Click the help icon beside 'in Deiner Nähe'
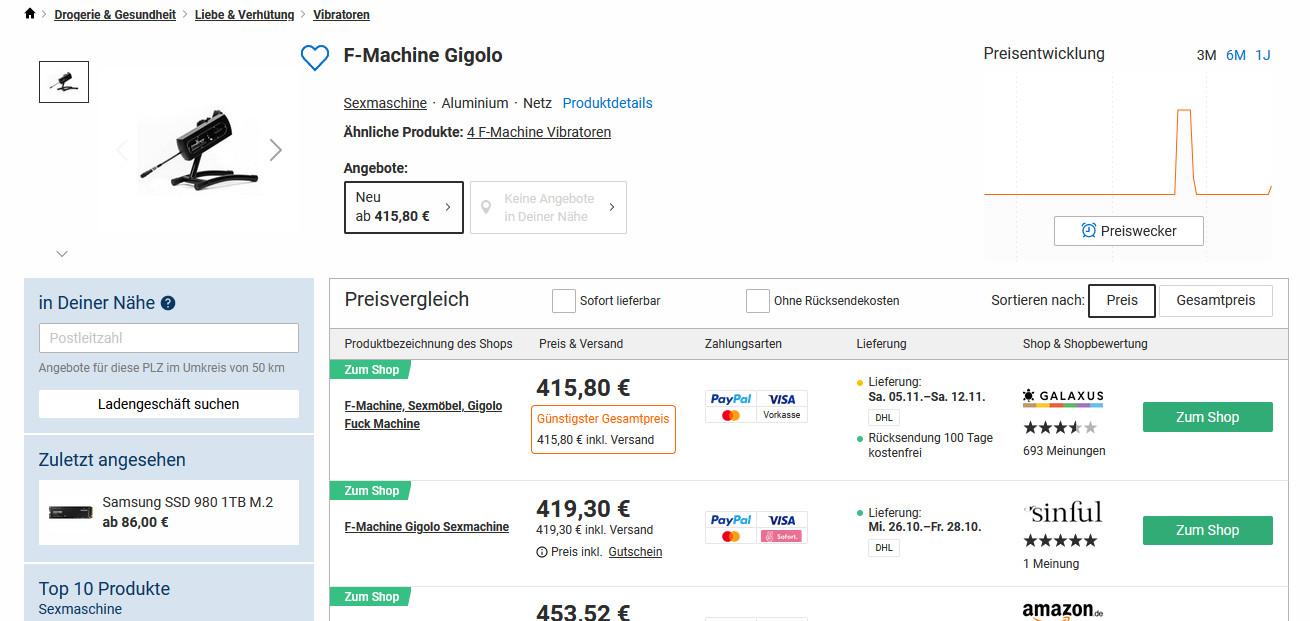The height and width of the screenshot is (621, 1310). click(x=168, y=303)
